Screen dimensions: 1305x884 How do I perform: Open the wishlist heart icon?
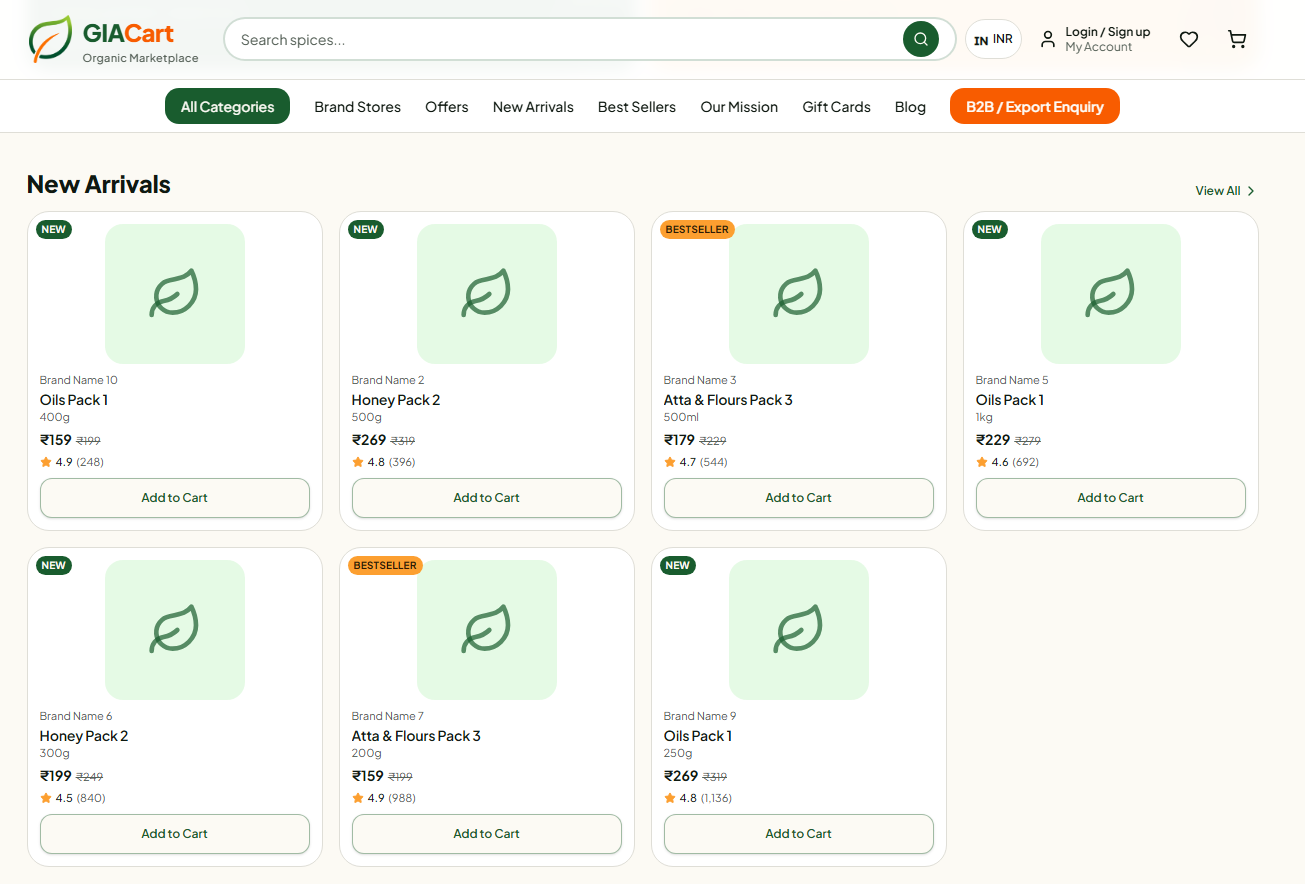coord(1189,39)
